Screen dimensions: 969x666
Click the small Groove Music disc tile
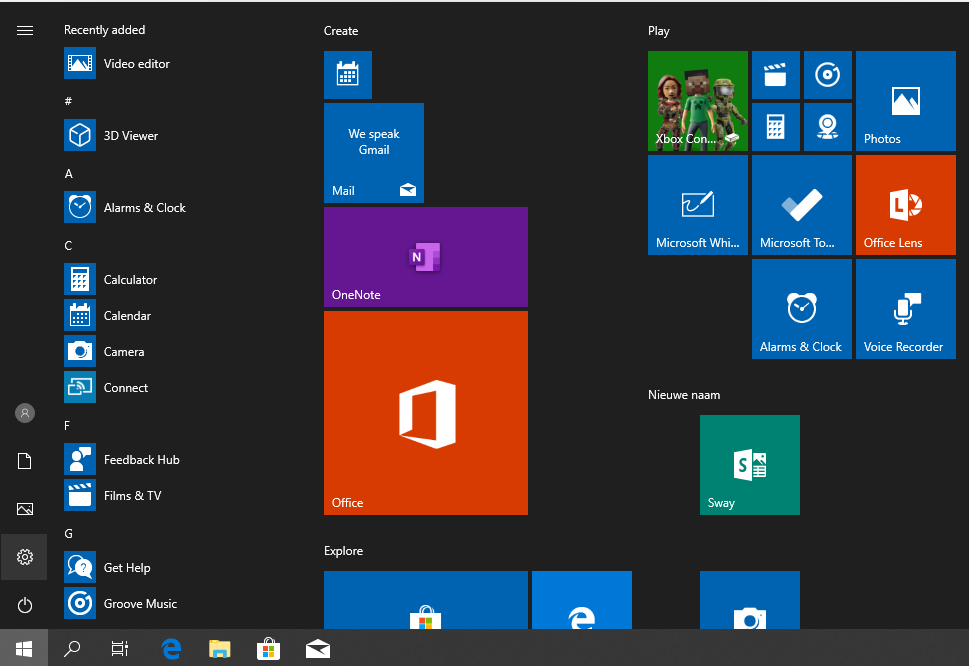(x=827, y=75)
